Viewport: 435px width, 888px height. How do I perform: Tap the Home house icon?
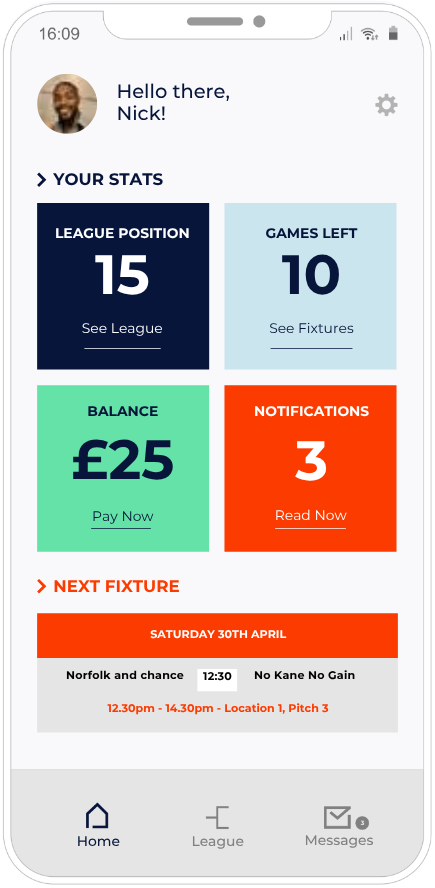(97, 816)
